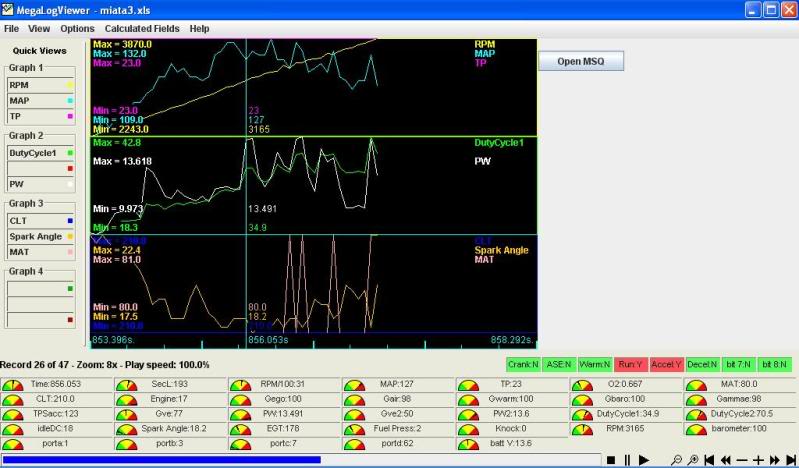Click the Spark Angle:18.2 gauge reading
The height and width of the screenshot is (468, 799).
[x=174, y=429]
